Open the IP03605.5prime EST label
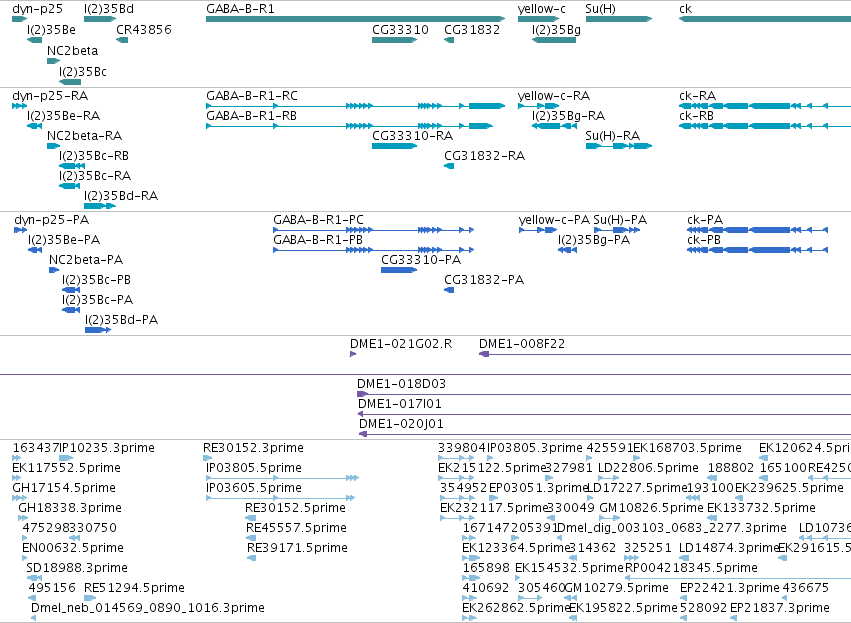 point(253,488)
